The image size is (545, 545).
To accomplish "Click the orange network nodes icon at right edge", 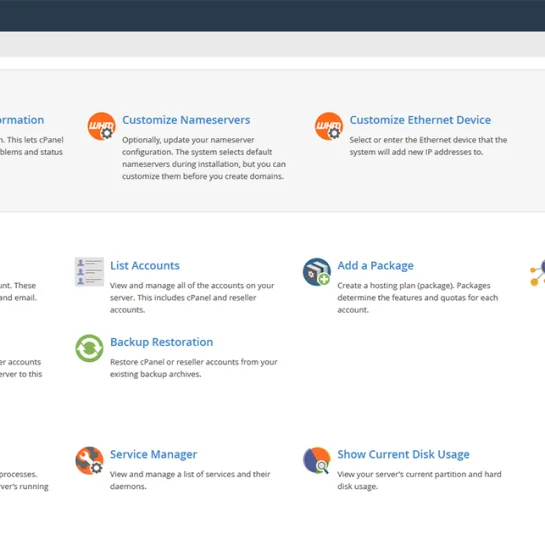I will pos(537,273).
